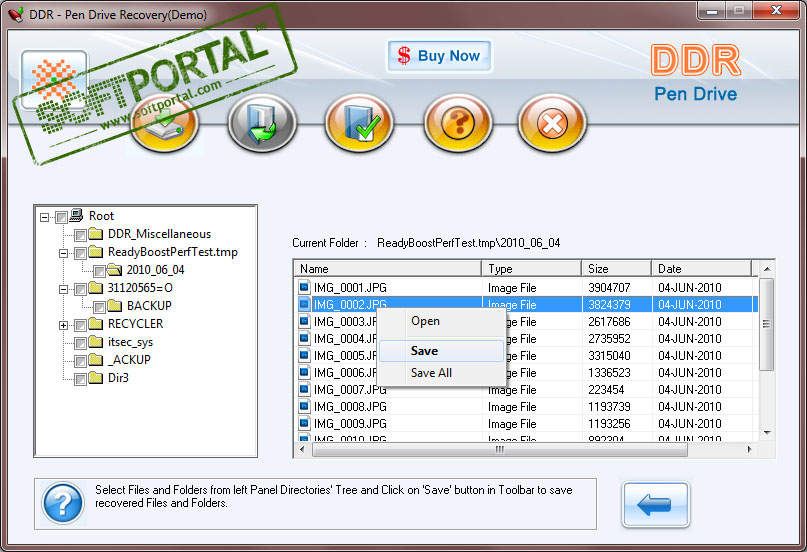Check the 31120565=O folder checkbox

(80, 290)
